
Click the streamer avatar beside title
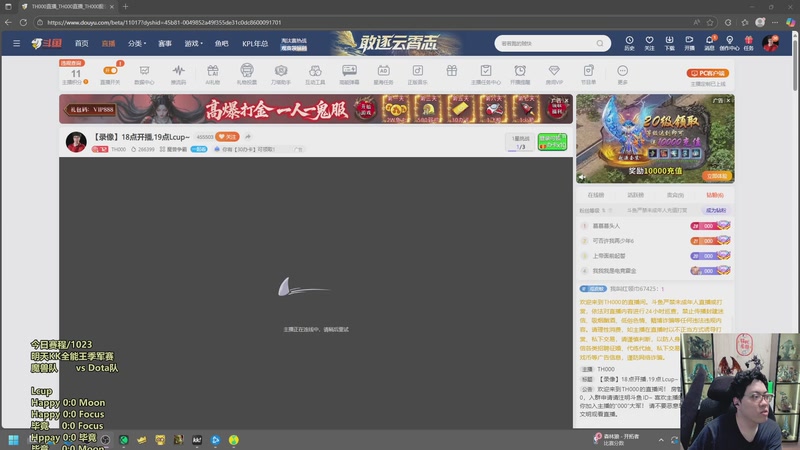76,141
